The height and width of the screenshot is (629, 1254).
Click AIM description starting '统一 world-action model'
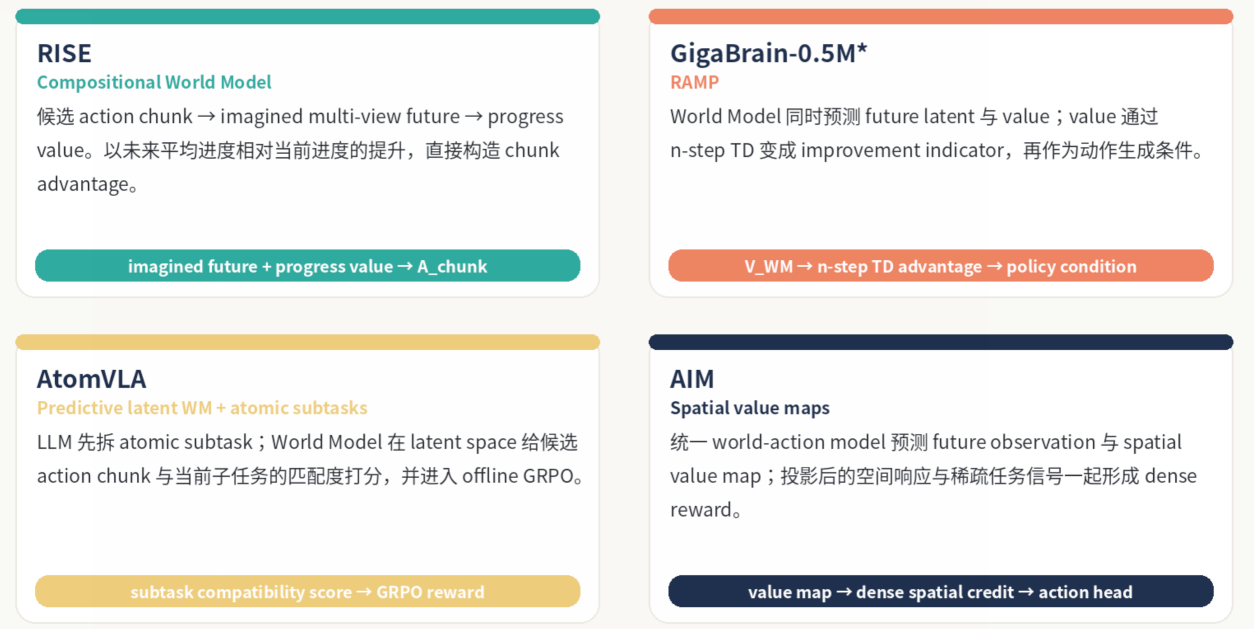[x=933, y=476]
